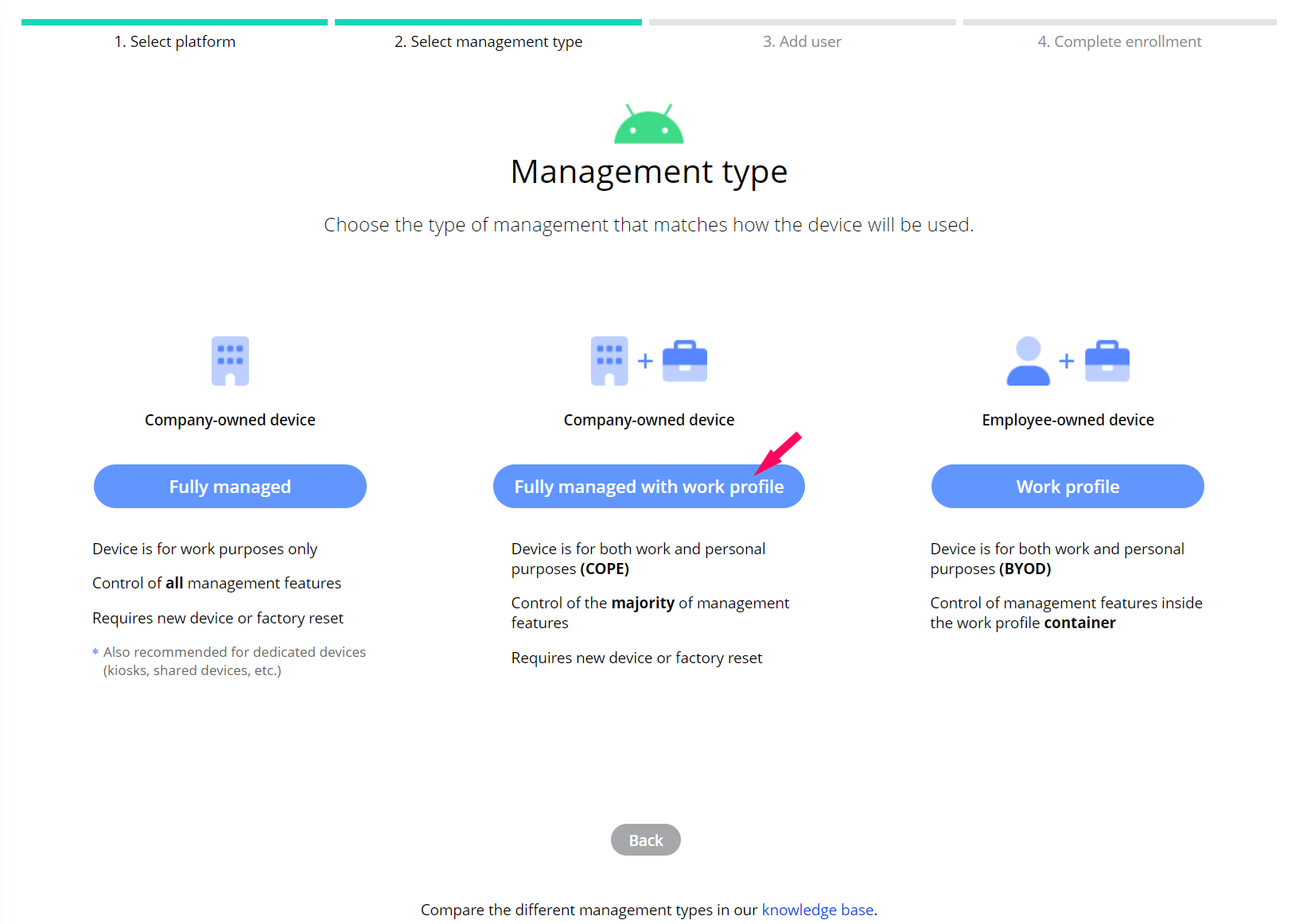
Task: Click the dedicated devices footnote
Action: [229, 661]
